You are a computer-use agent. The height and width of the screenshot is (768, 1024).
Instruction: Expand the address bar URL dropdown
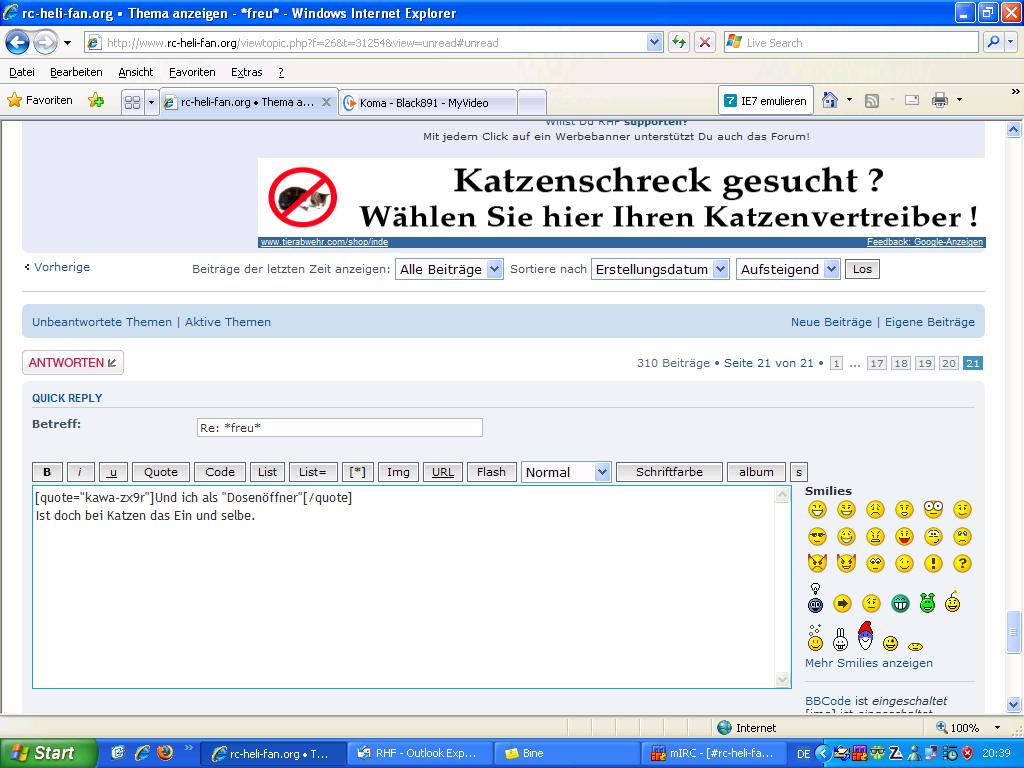(x=654, y=42)
